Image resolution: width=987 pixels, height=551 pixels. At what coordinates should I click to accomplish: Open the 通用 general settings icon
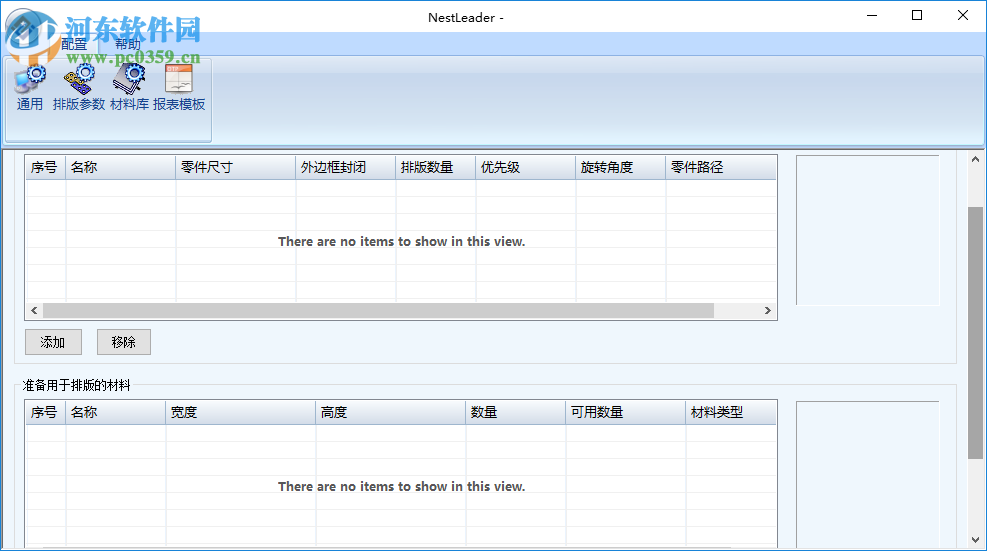click(30, 88)
